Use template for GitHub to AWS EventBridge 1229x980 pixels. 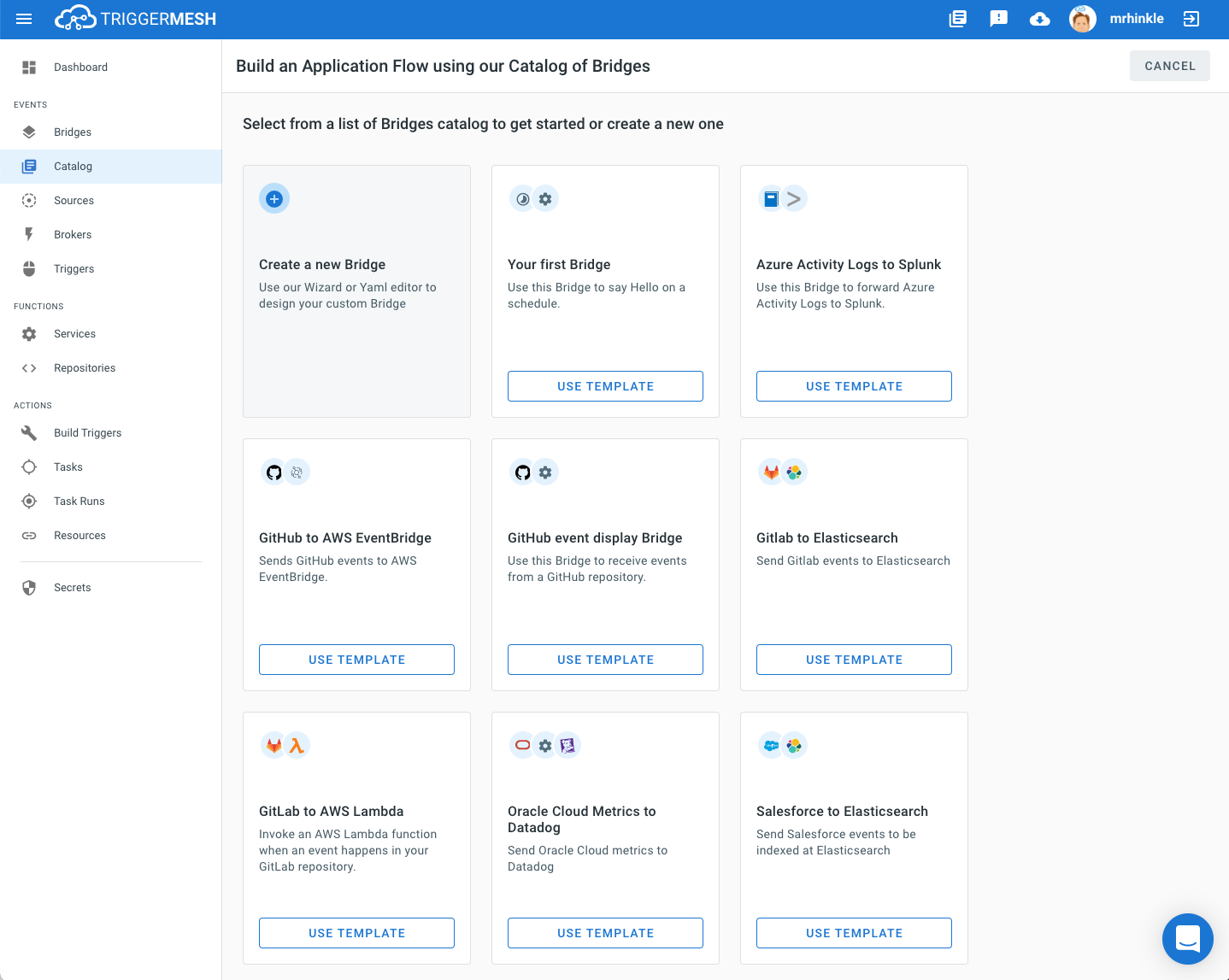click(x=356, y=660)
